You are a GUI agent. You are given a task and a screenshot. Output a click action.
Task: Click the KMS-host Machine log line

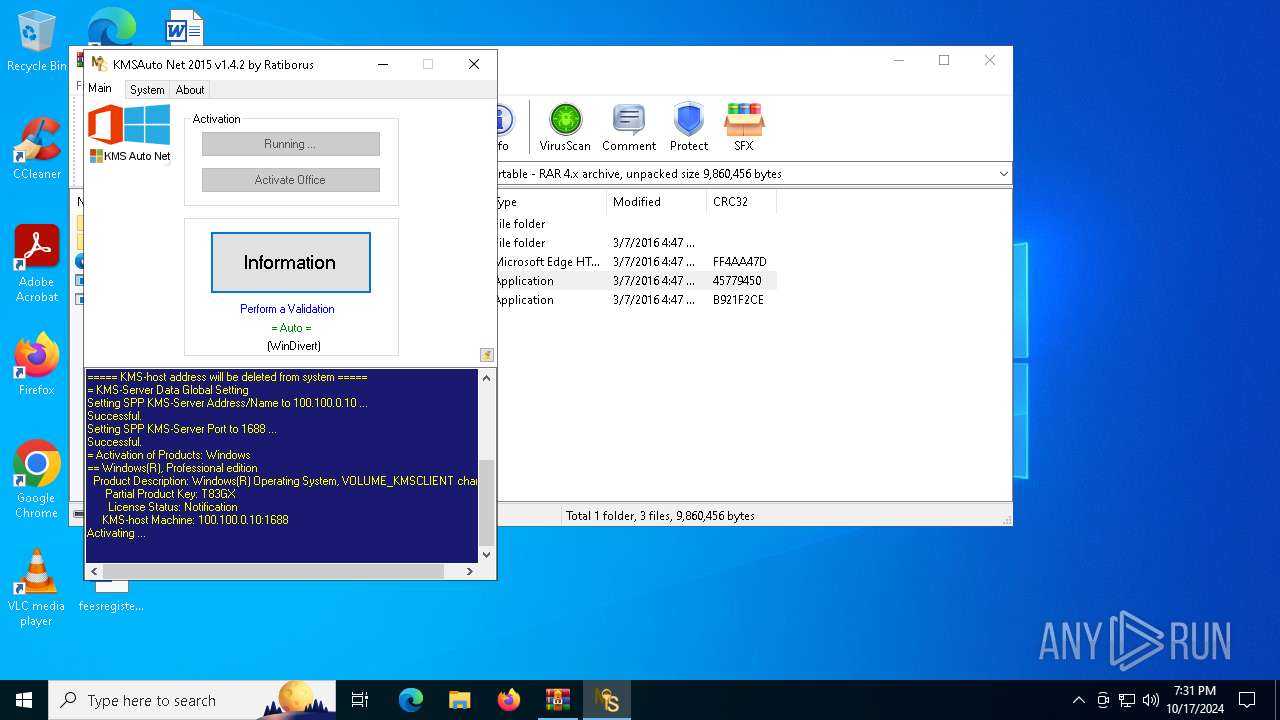pos(195,520)
